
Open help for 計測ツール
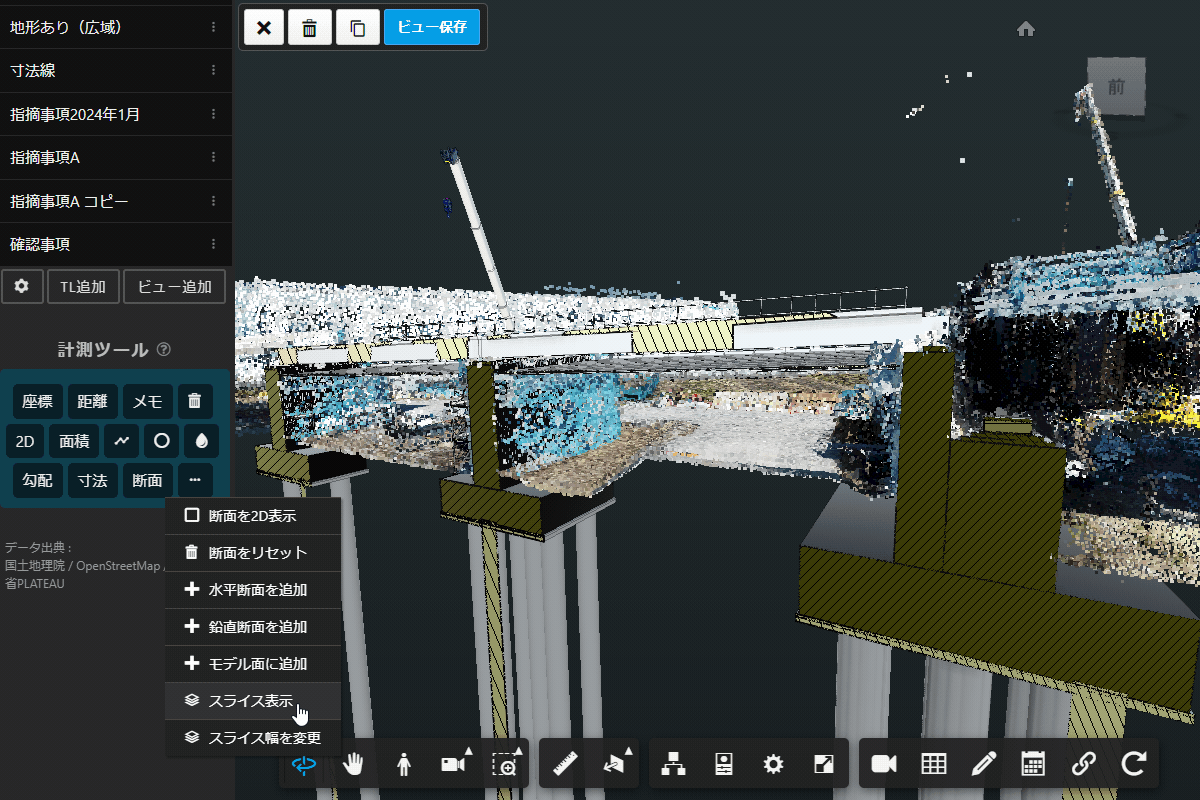click(164, 350)
